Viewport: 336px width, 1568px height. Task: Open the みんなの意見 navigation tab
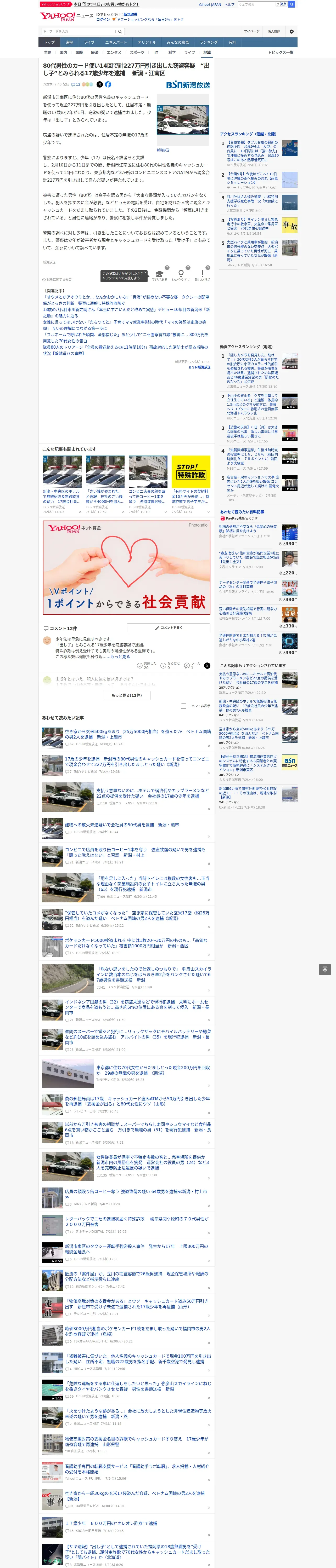tap(177, 43)
